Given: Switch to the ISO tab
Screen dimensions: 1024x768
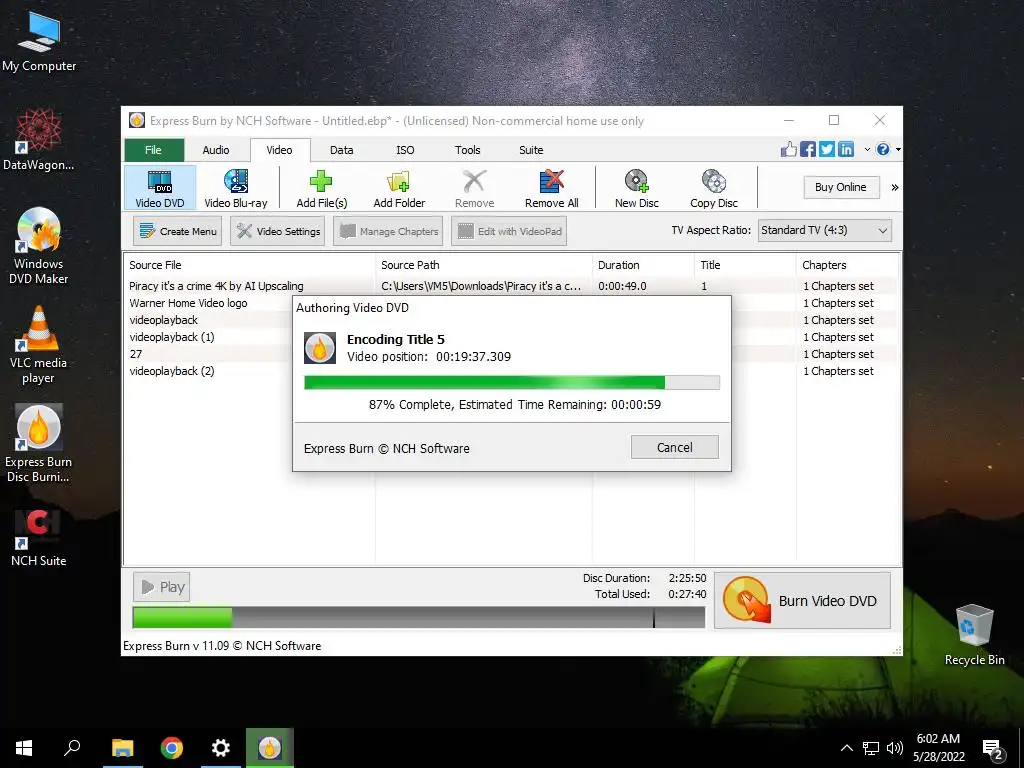Looking at the screenshot, I should (x=405, y=150).
